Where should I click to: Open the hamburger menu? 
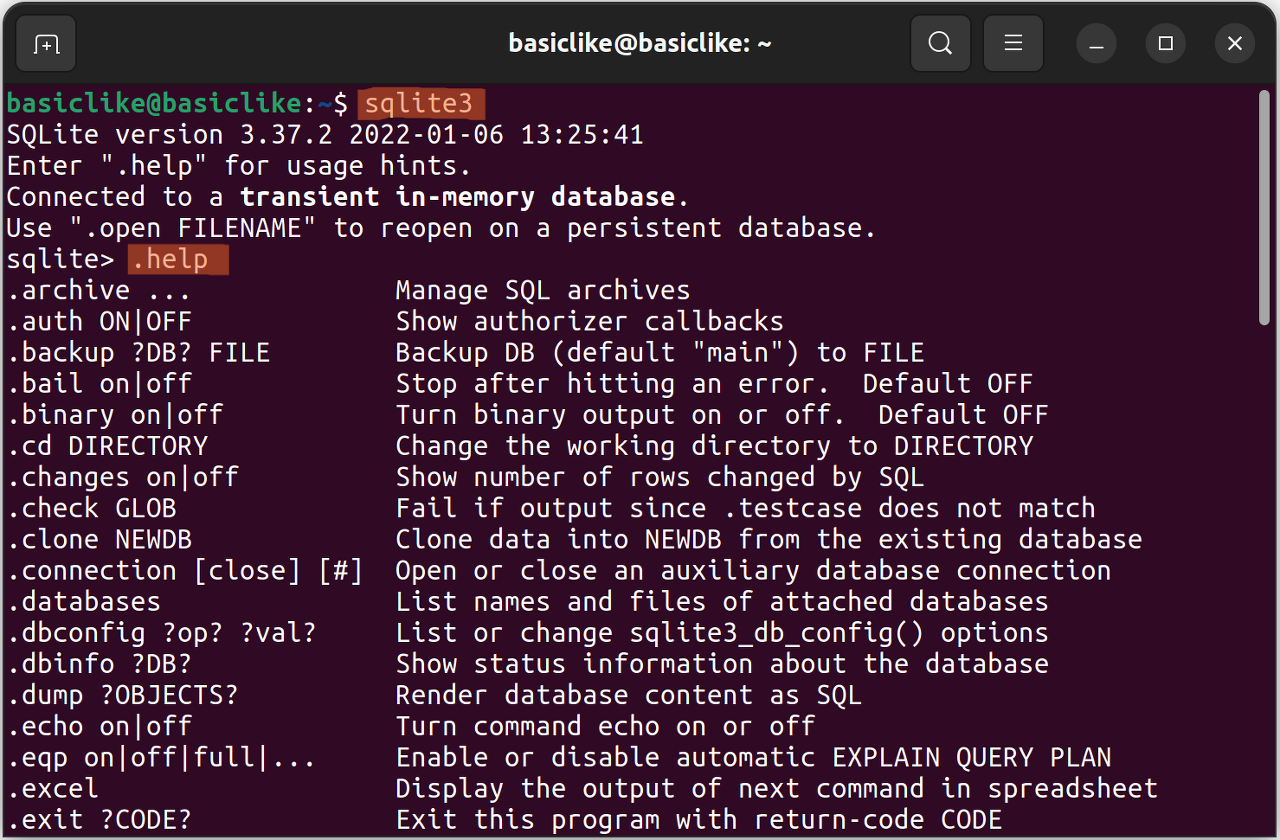pyautogui.click(x=1013, y=44)
